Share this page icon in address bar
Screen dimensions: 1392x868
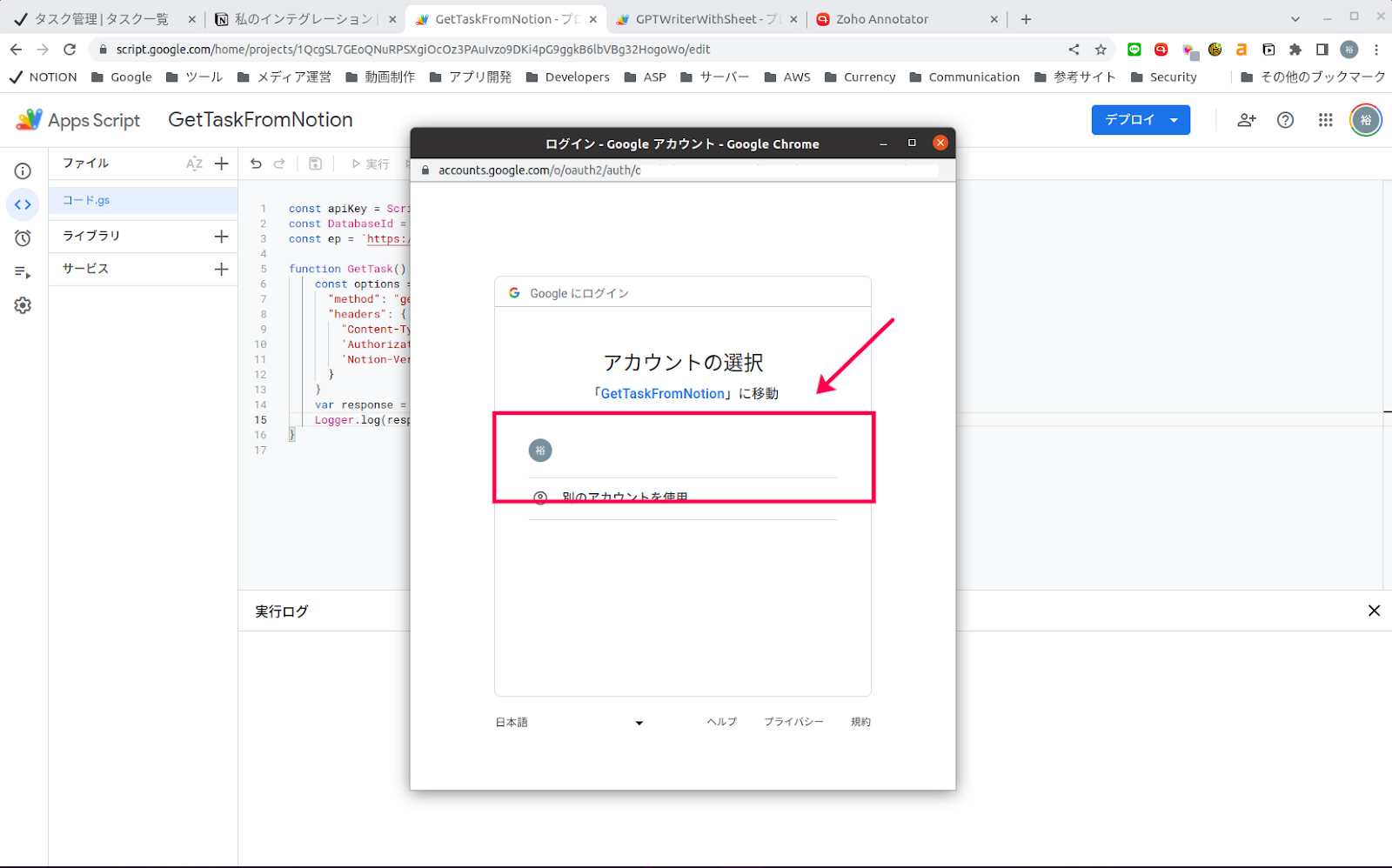pyautogui.click(x=1074, y=50)
